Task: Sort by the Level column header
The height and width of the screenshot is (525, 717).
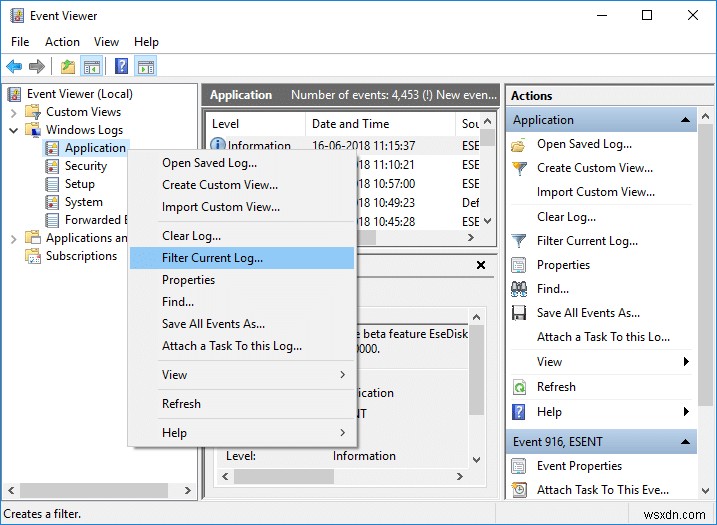Action: click(255, 124)
